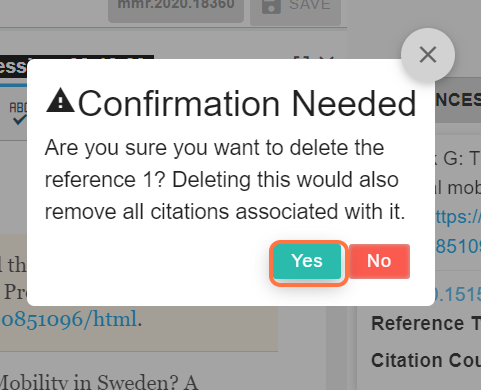Click the mmr.2020.18360 document ID button
481x390 pixels.
(x=176, y=5)
